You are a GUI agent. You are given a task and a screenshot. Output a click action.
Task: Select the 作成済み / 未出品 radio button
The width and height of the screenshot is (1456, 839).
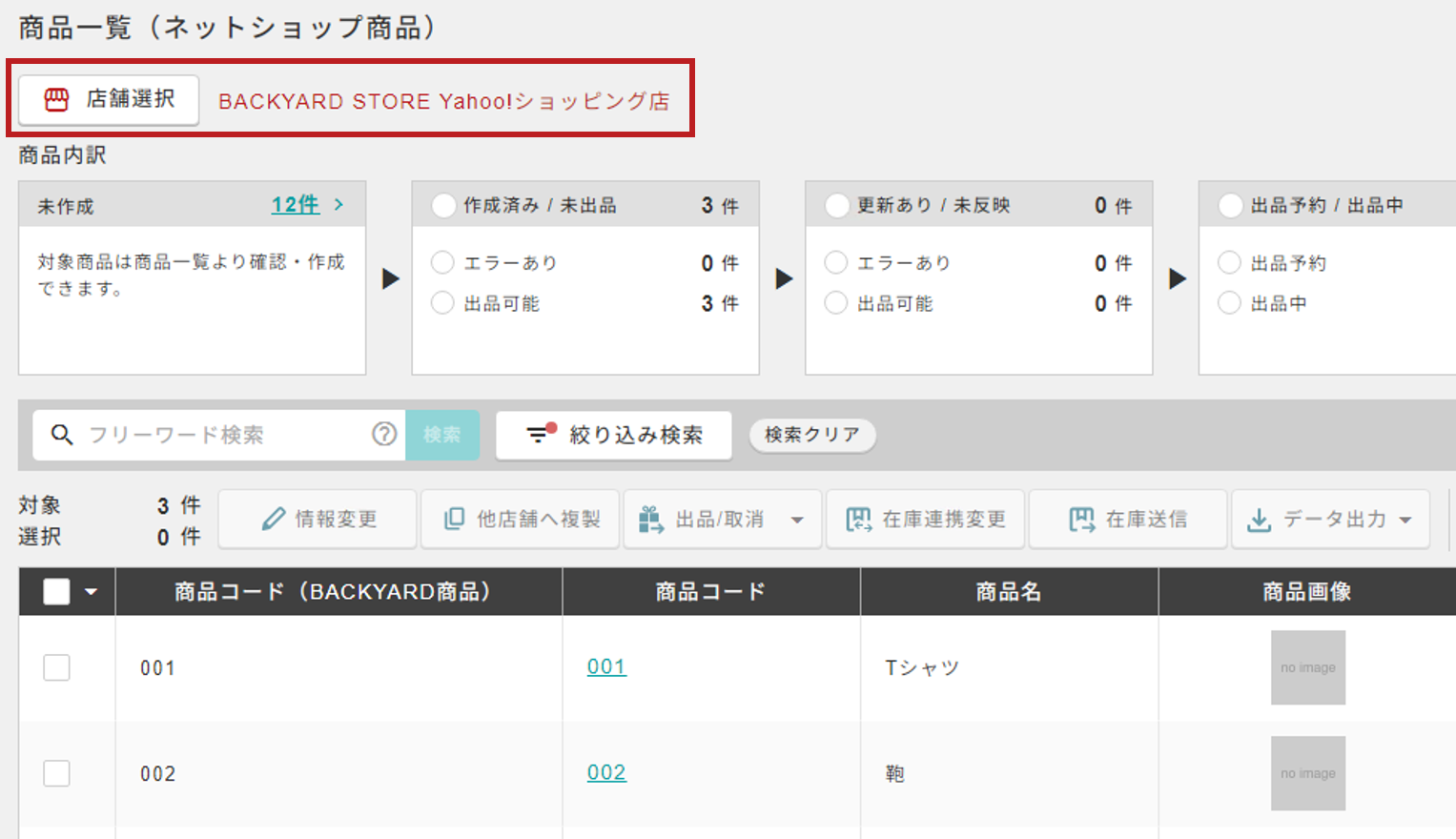point(443,205)
